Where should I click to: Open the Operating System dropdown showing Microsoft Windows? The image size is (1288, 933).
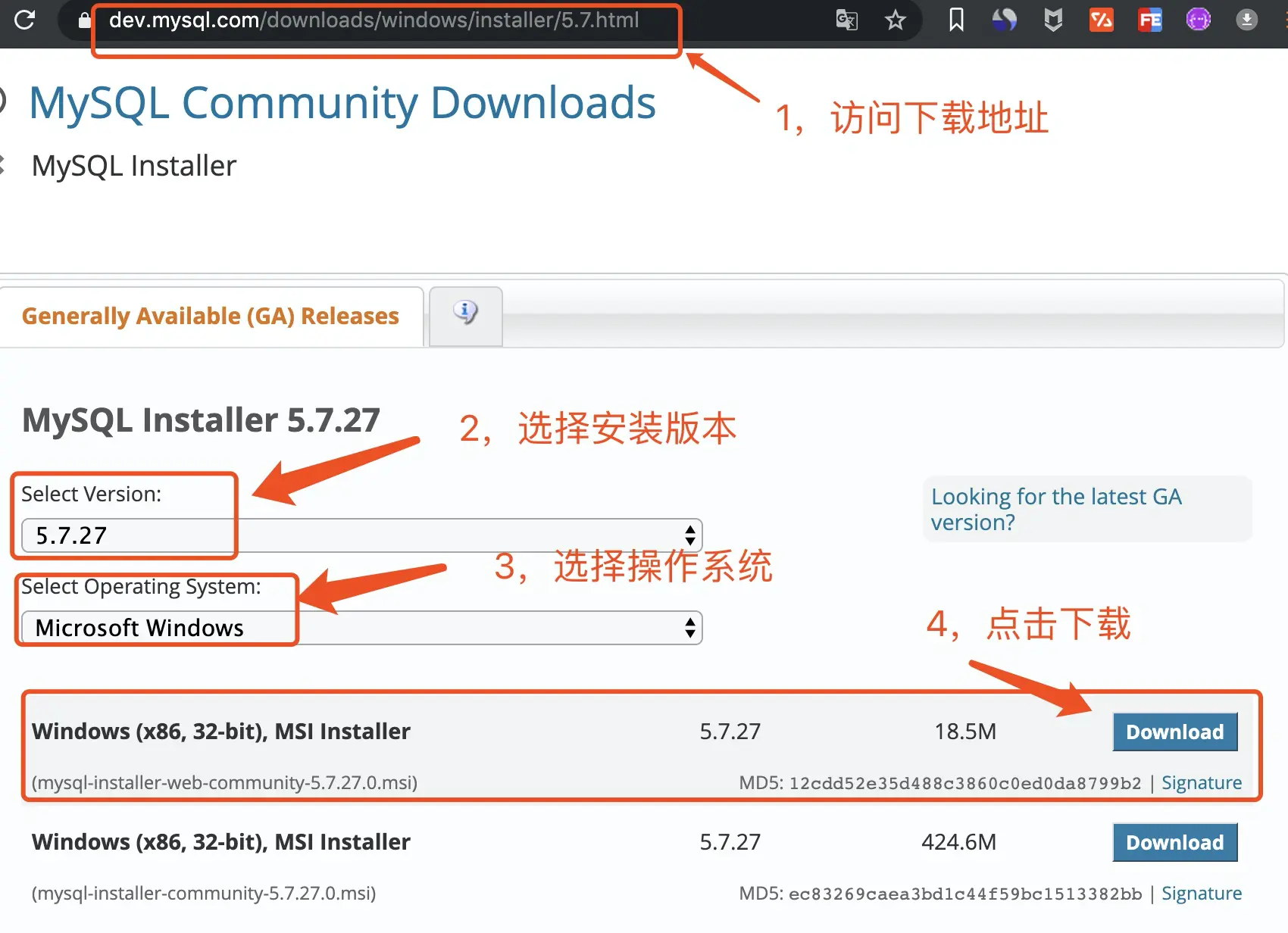[x=362, y=628]
